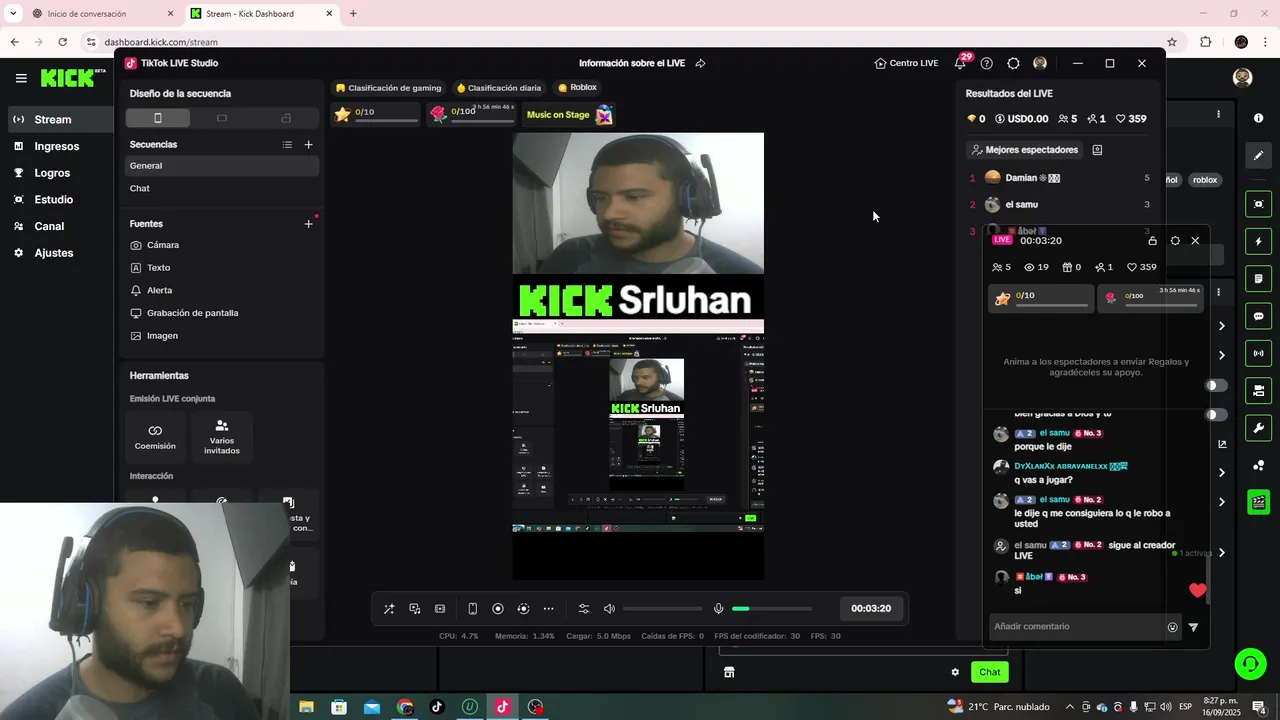Click the dashed-circle replay capture icon
Screen dimensions: 1280x720
(x=523, y=609)
